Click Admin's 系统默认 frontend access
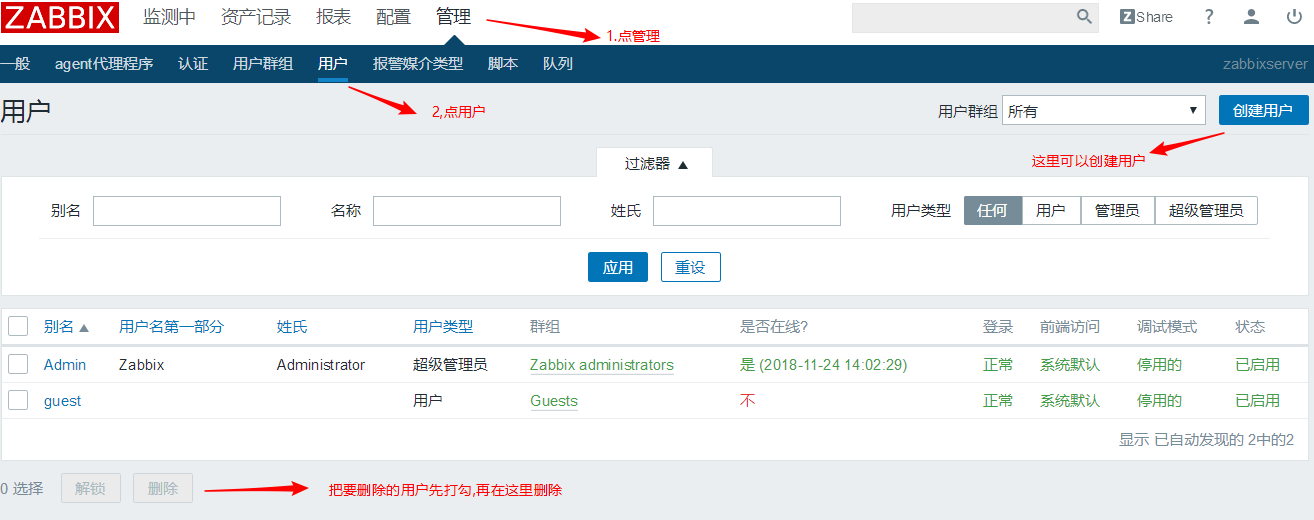Image resolution: width=1314 pixels, height=520 pixels. pyautogui.click(x=1070, y=365)
